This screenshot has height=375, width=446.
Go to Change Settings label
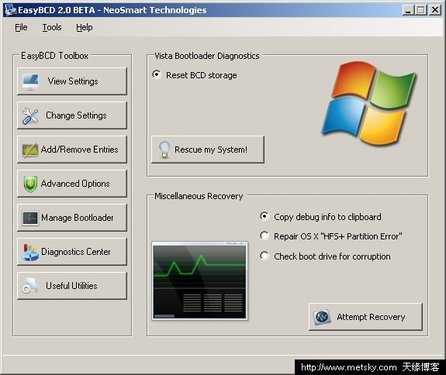click(x=76, y=115)
